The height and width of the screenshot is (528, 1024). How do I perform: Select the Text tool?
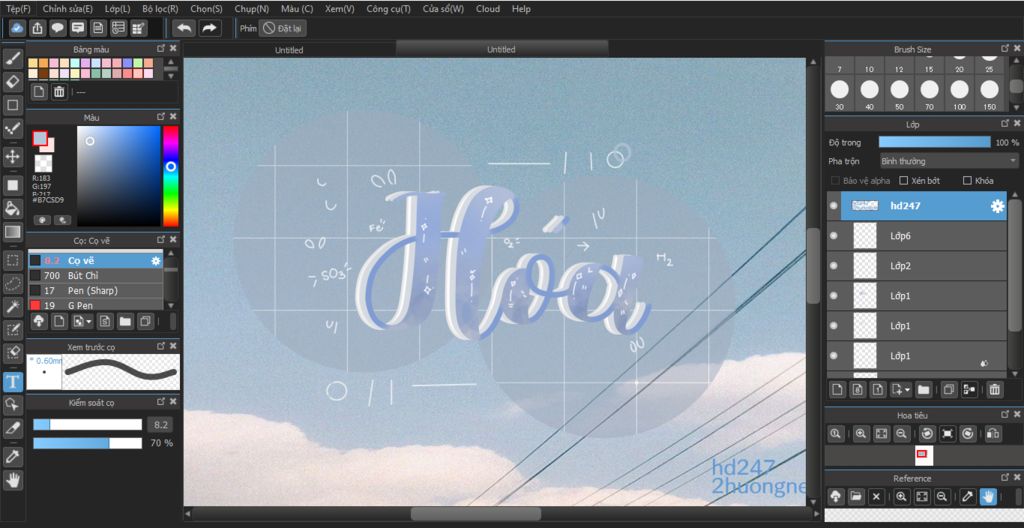coord(12,382)
